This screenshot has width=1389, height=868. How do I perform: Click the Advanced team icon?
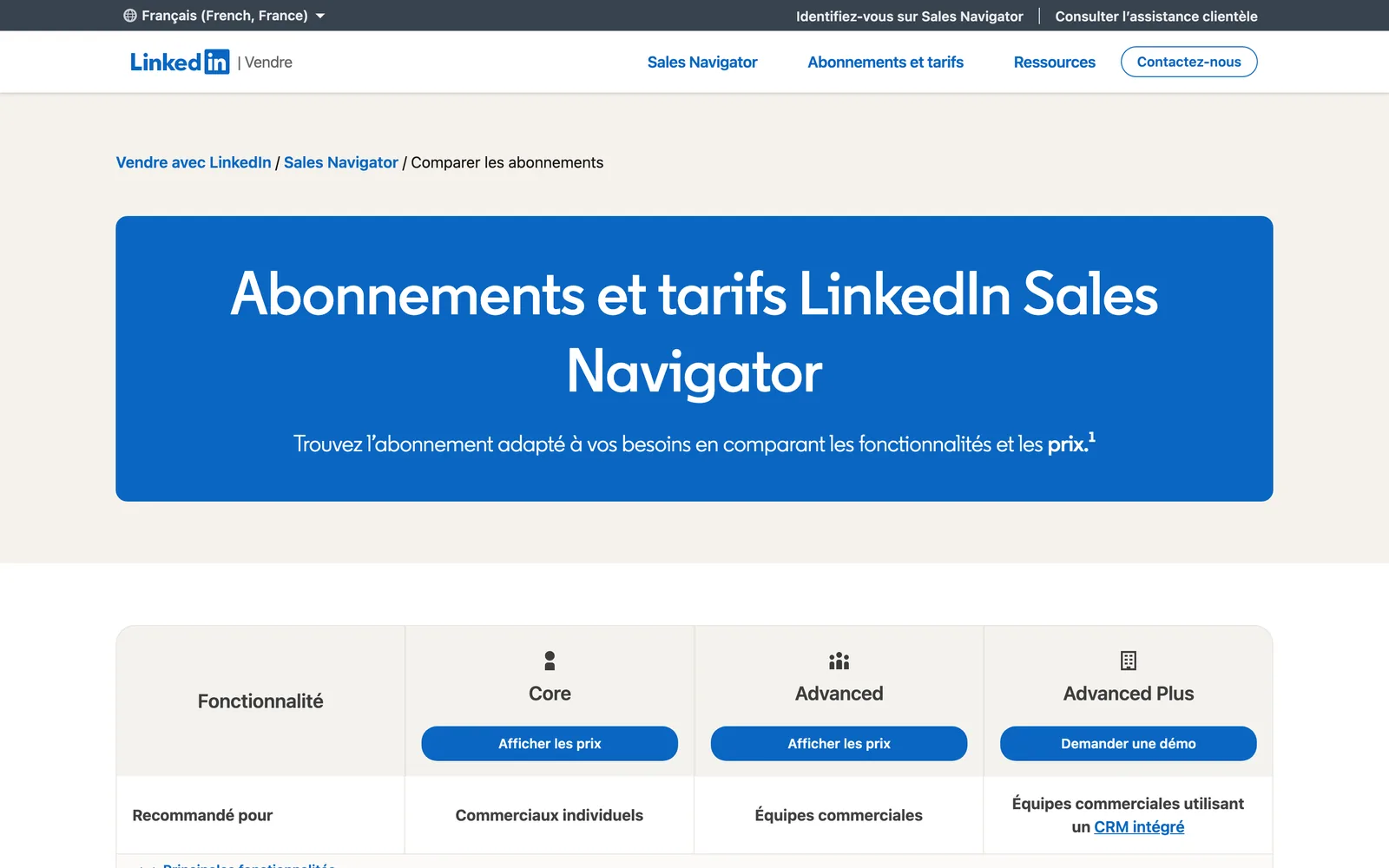[839, 661]
